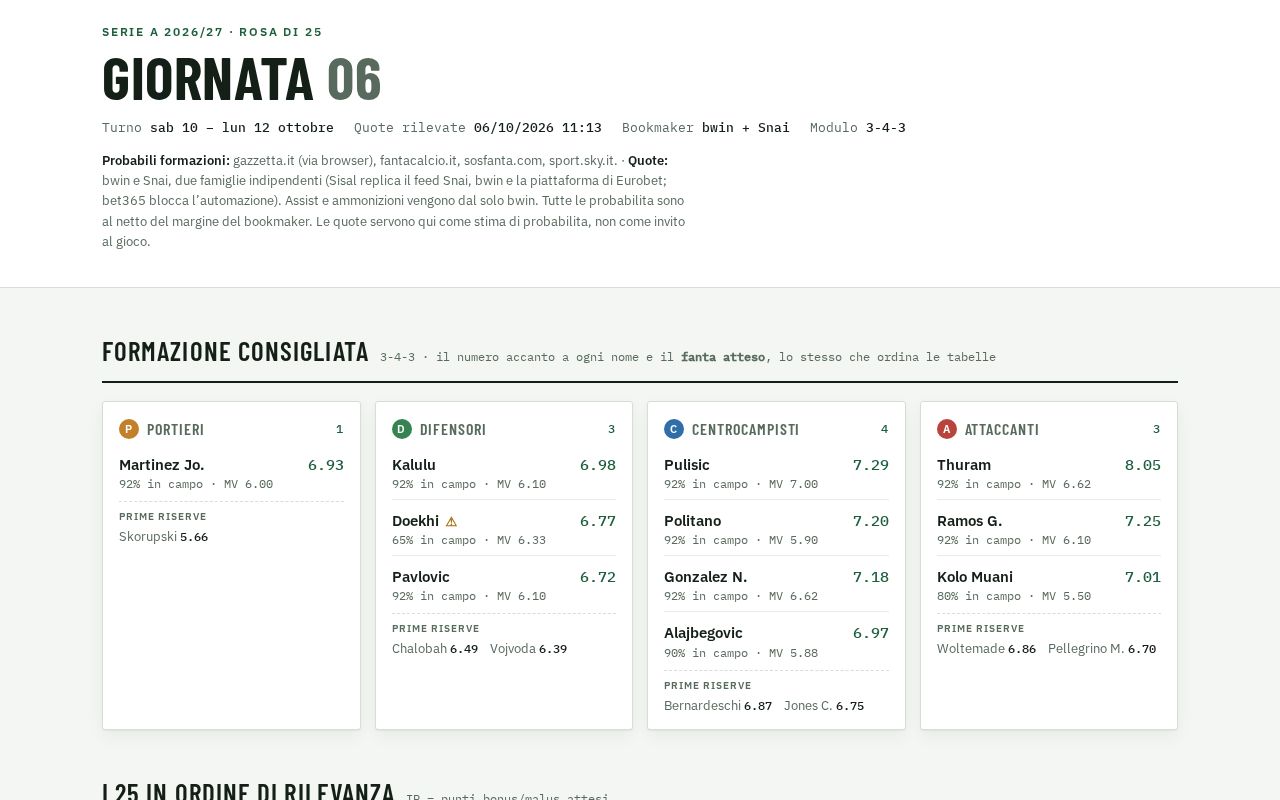
Task: Click the count 4 in the Centrocampisti header
Action: point(884,429)
